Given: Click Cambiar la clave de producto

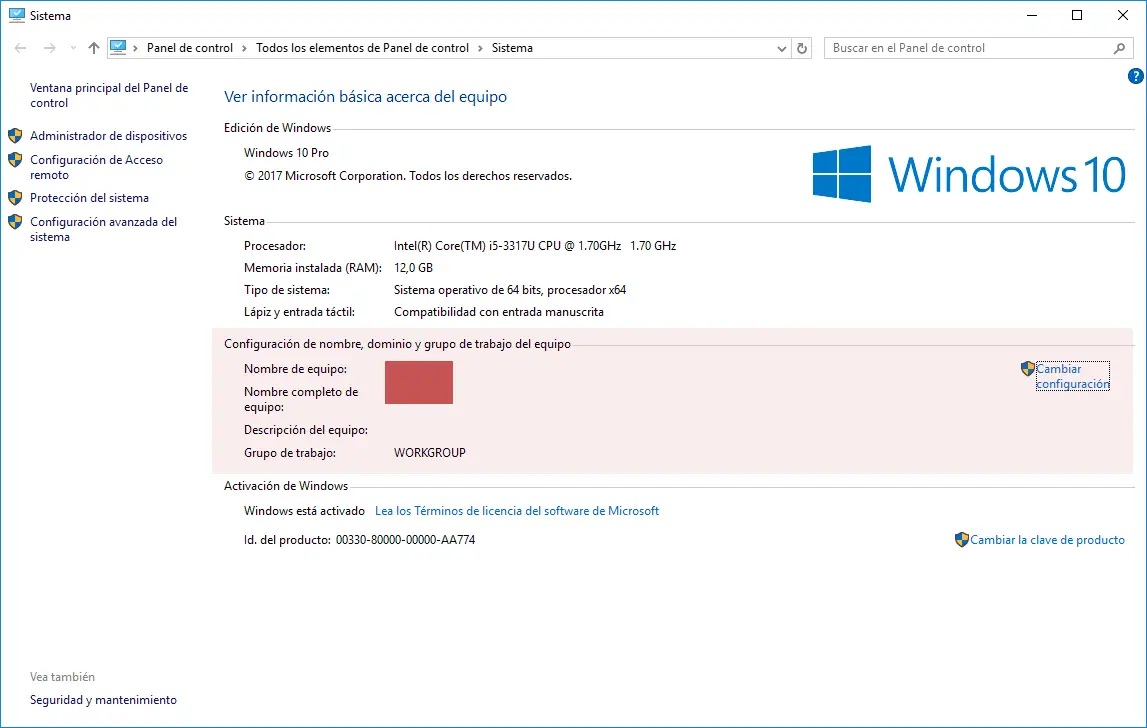Looking at the screenshot, I should click(1047, 540).
